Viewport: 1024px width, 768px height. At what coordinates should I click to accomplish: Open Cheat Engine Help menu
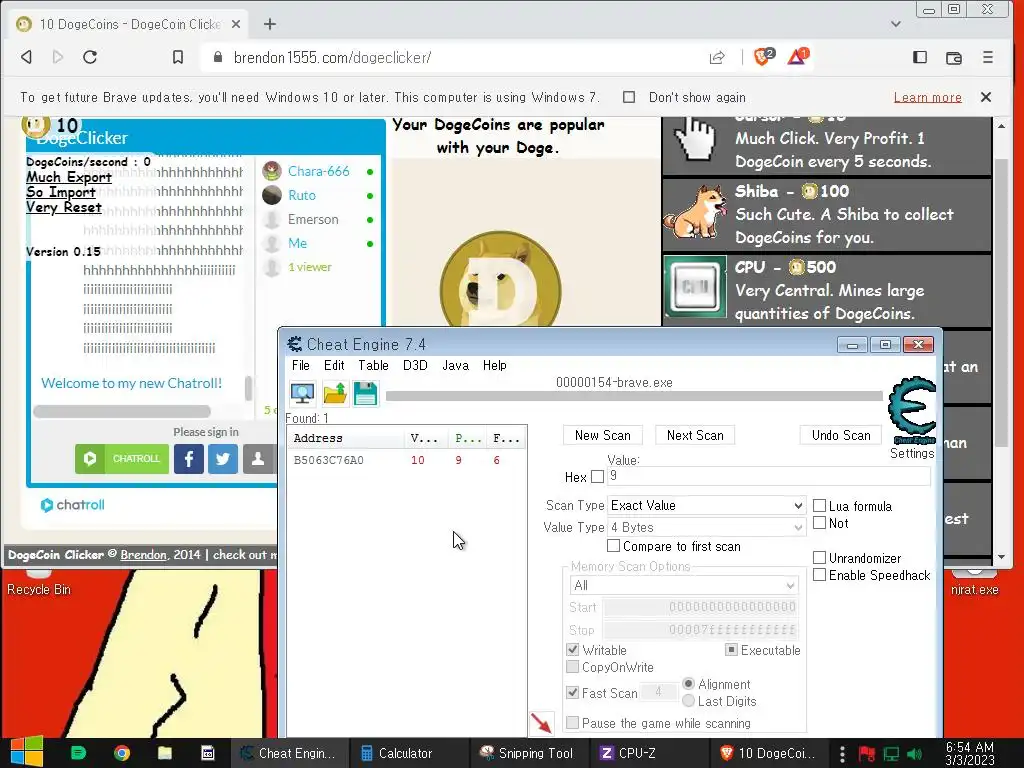pyautogui.click(x=494, y=365)
